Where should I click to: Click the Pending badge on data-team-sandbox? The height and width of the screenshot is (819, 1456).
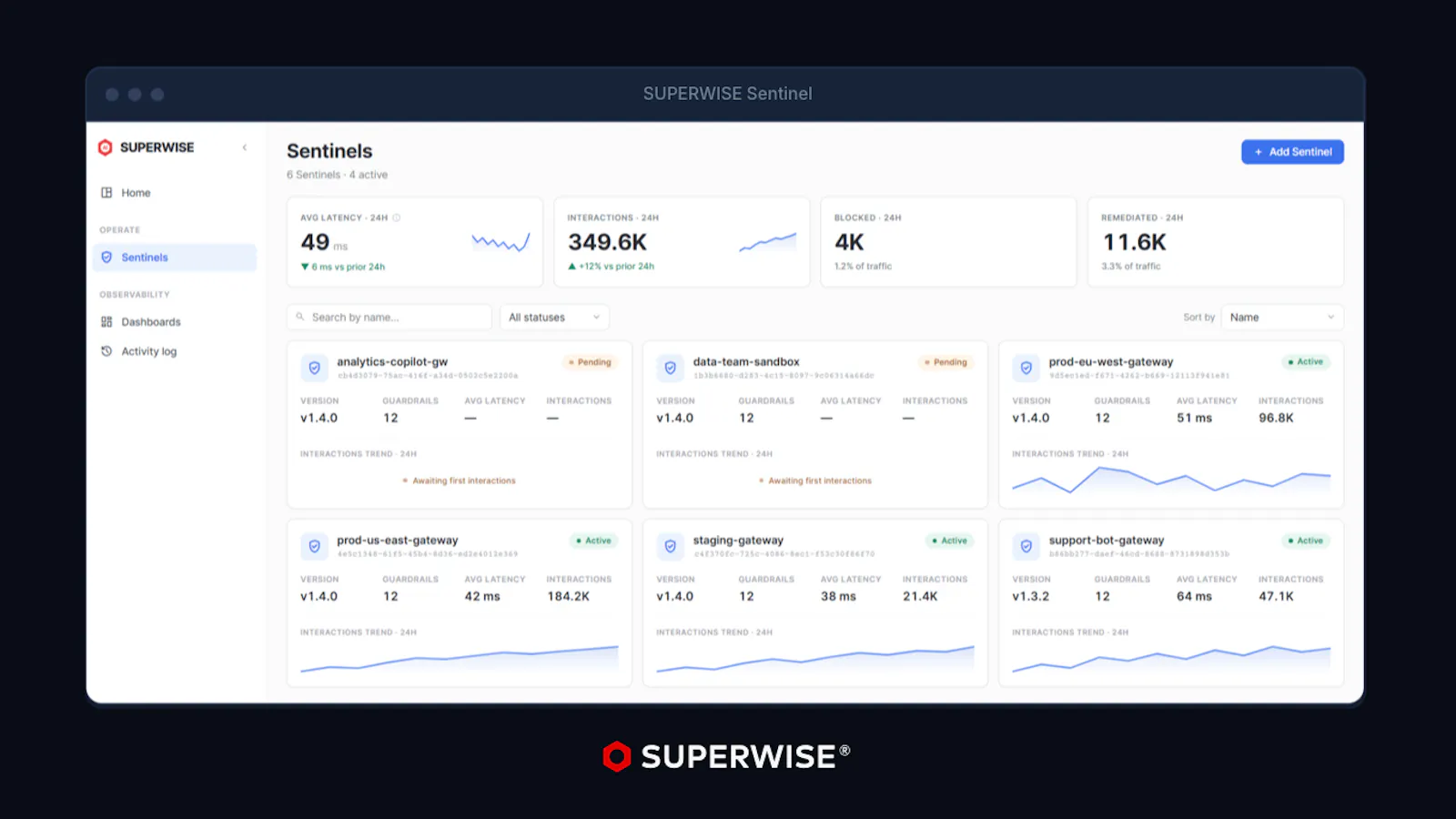[x=945, y=362]
